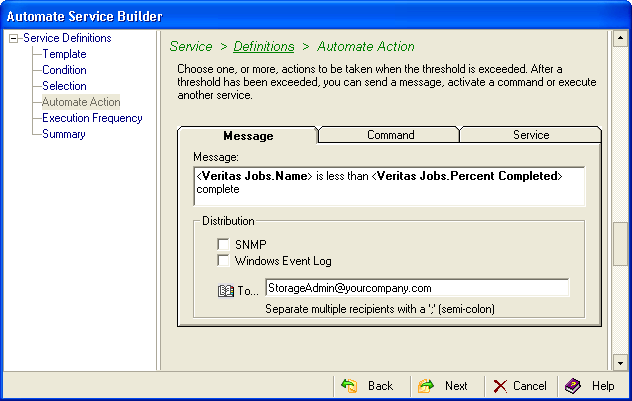Select Automate Action in the tree
Viewport: 632px width, 401px height.
click(81, 102)
